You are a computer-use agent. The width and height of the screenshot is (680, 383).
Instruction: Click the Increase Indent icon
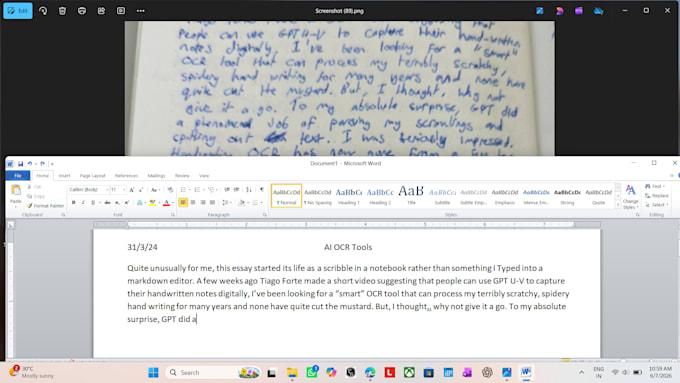[x=236, y=190]
